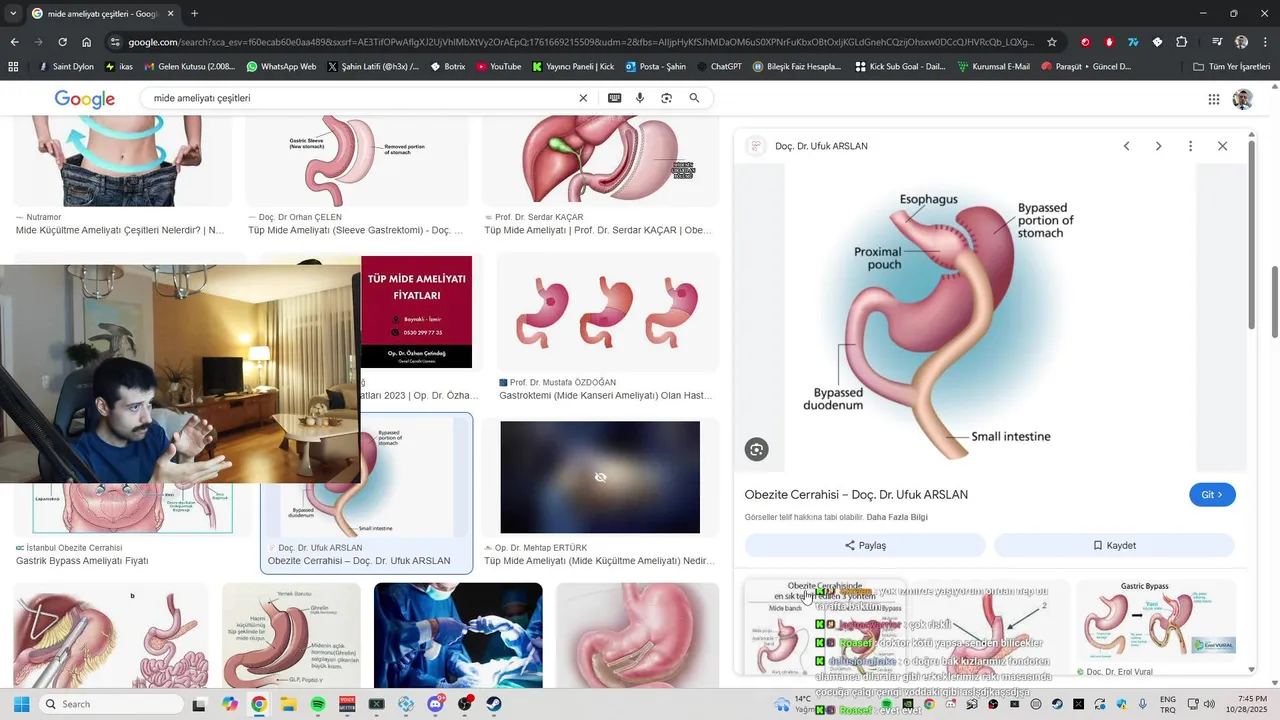The height and width of the screenshot is (720, 1280).
Task: Open Op. Dr. Mehtap ERTÜRK result title
Action: [x=599, y=561]
